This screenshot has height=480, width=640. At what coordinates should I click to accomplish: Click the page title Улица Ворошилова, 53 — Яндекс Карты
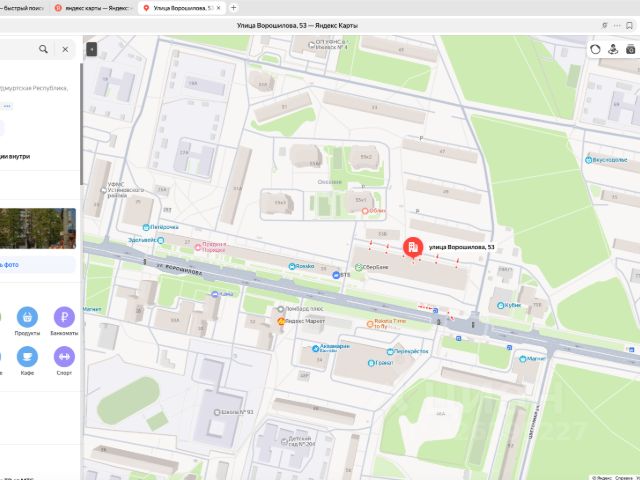click(297, 25)
